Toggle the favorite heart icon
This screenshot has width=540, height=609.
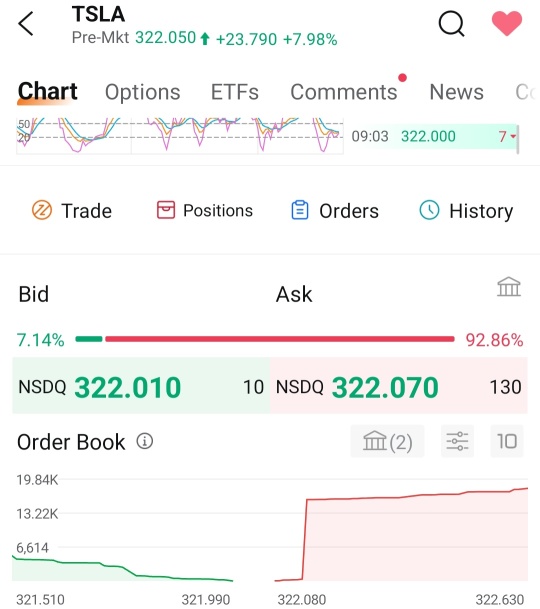coord(507,23)
